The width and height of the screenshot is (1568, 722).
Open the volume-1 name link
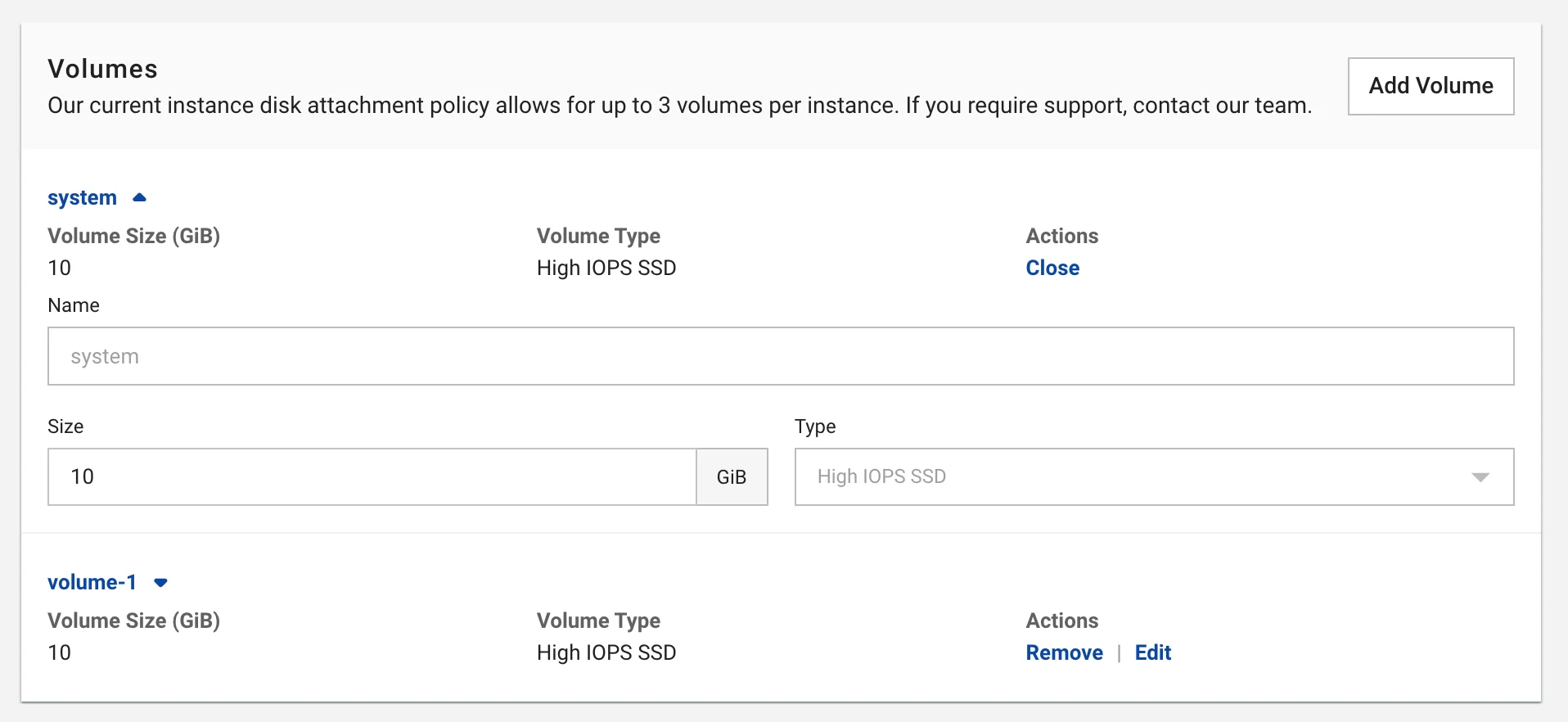[92, 582]
